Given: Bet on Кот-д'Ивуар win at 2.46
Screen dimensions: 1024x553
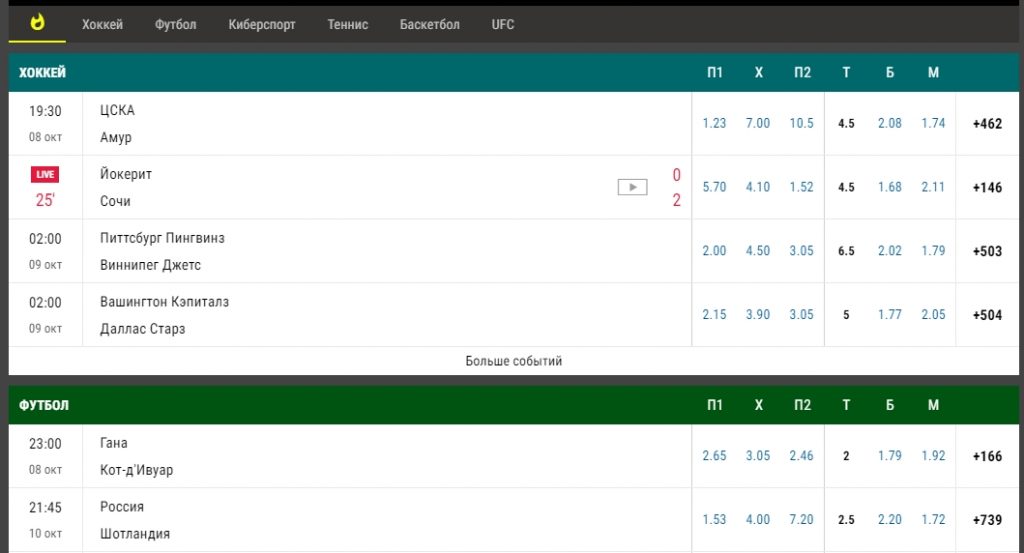Looking at the screenshot, I should (801, 456).
